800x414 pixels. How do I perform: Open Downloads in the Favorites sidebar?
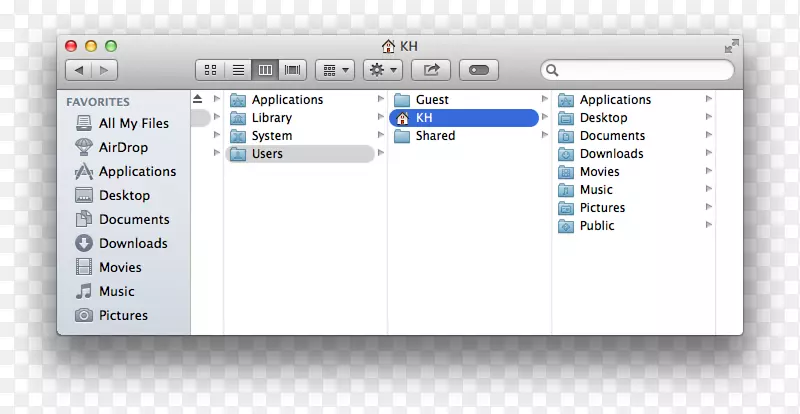pyautogui.click(x=121, y=243)
